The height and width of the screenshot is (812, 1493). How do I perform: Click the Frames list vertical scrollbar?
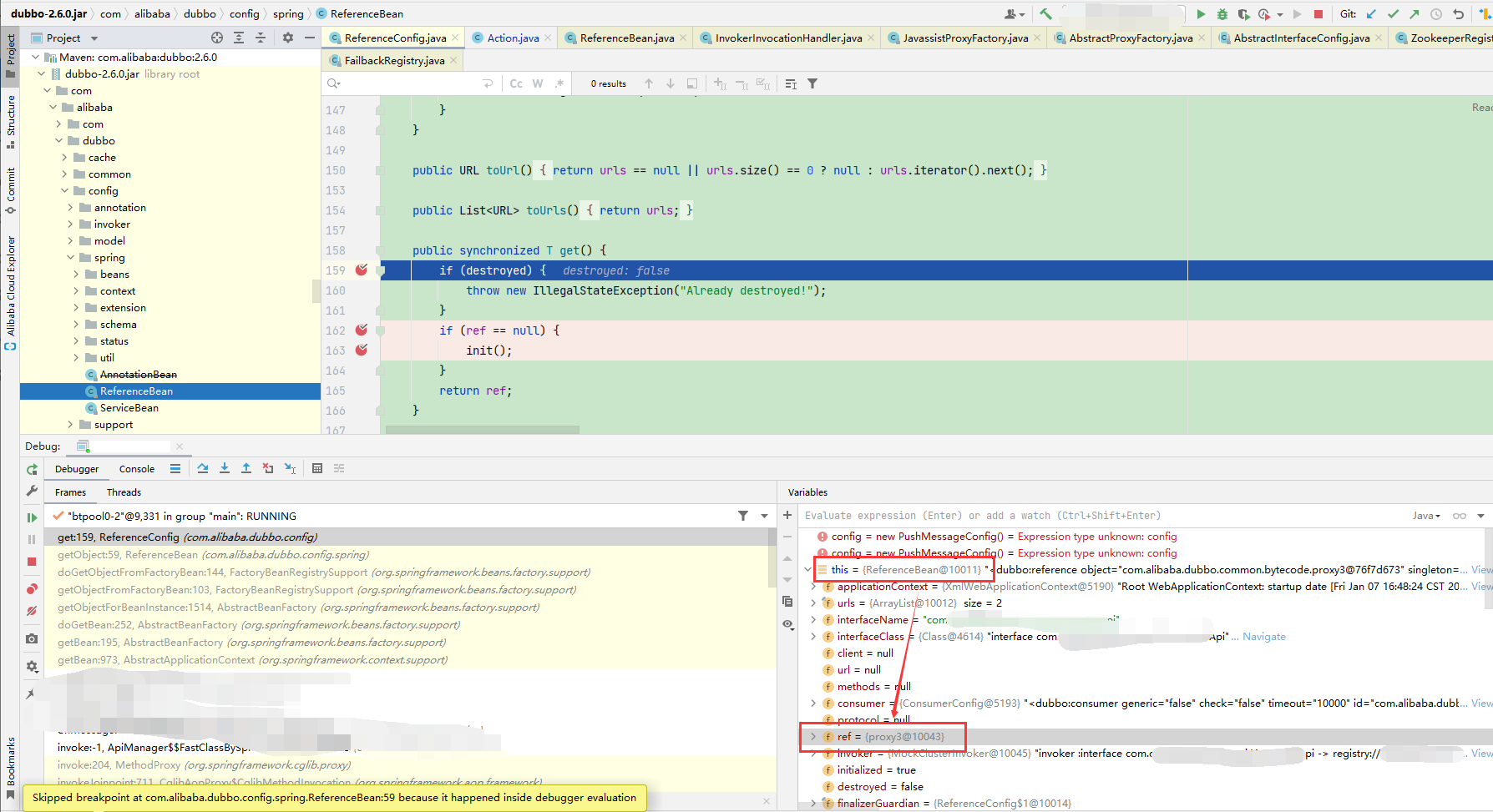[772, 557]
